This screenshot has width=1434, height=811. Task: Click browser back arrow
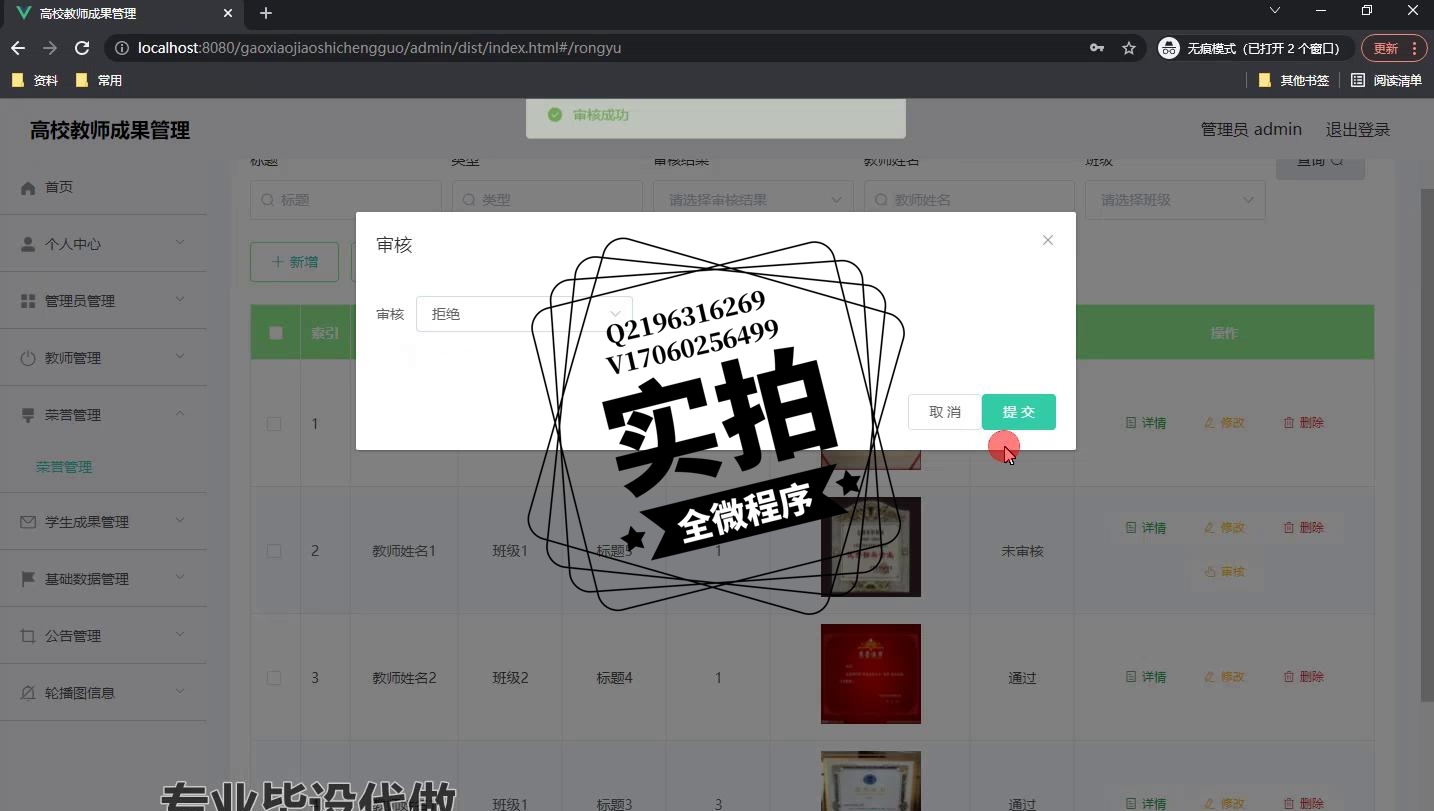pos(18,48)
